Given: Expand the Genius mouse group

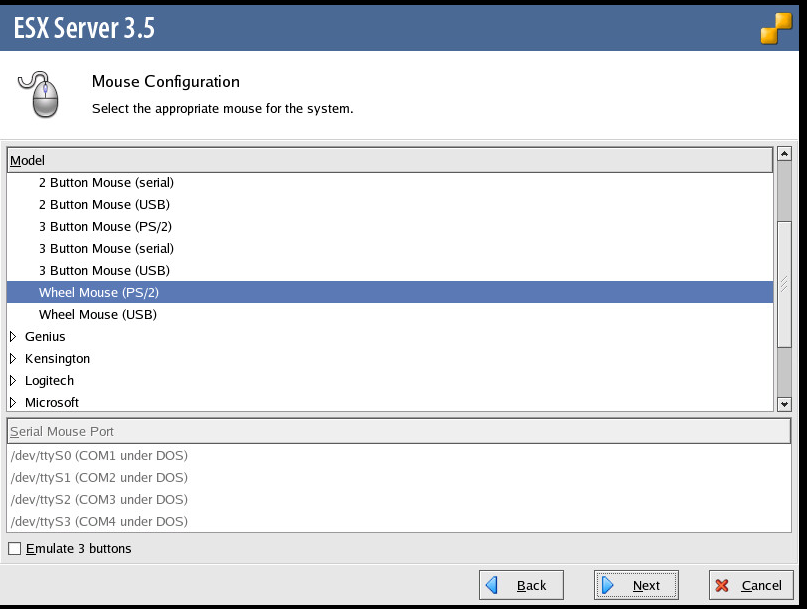Looking at the screenshot, I should click(x=14, y=337).
